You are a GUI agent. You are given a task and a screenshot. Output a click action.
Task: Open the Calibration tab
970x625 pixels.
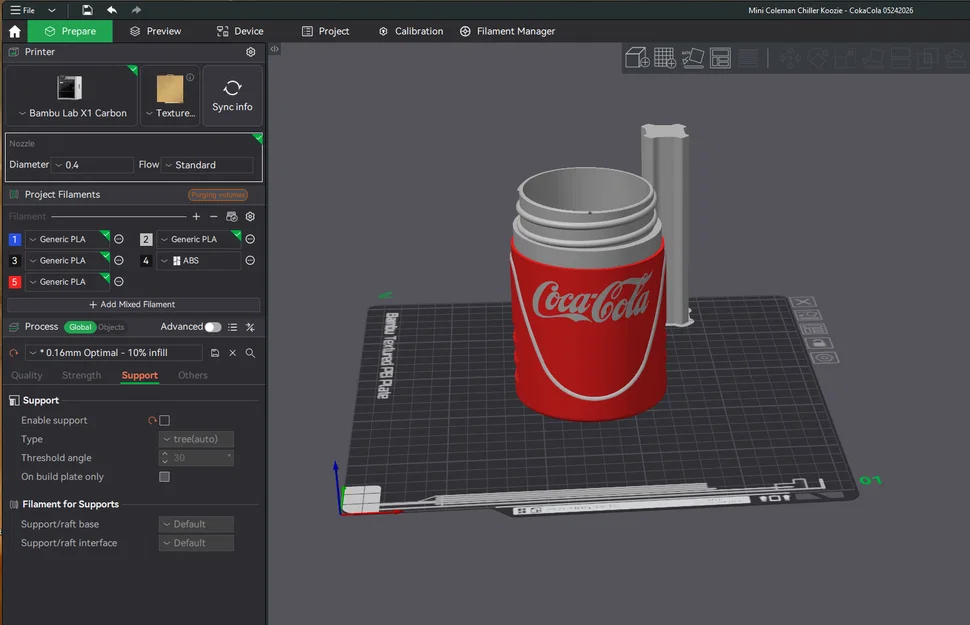click(411, 32)
